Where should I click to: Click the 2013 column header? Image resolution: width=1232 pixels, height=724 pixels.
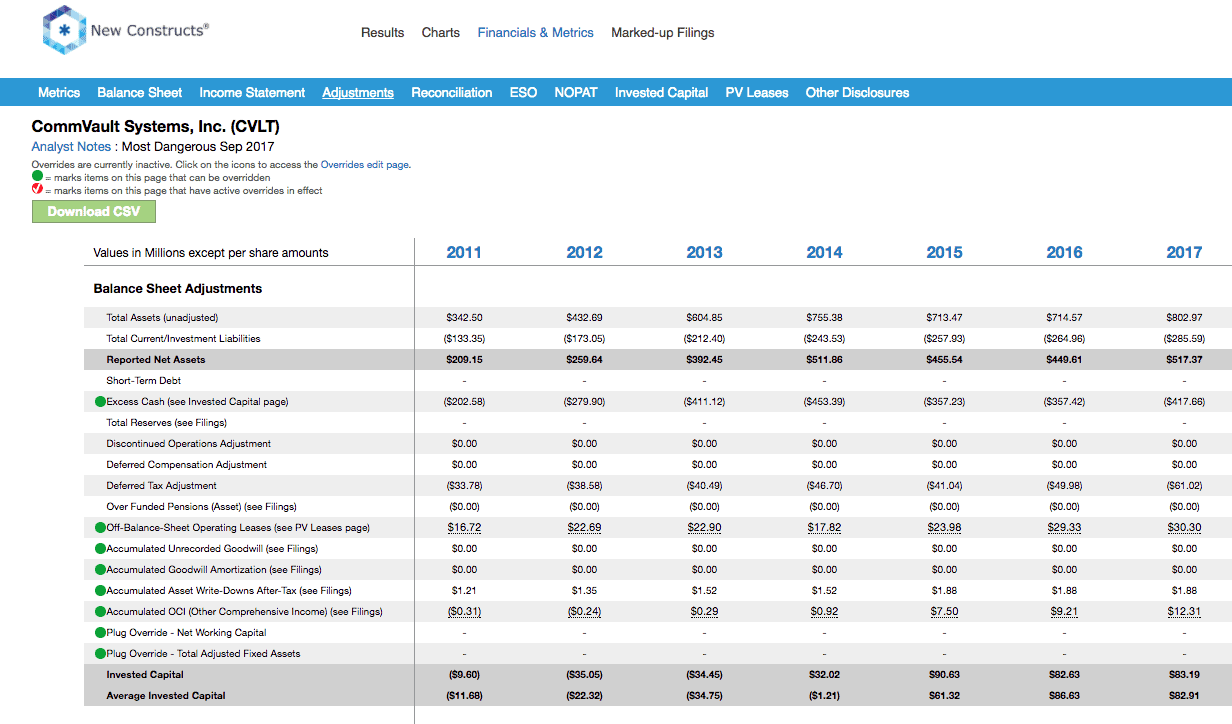tap(705, 253)
